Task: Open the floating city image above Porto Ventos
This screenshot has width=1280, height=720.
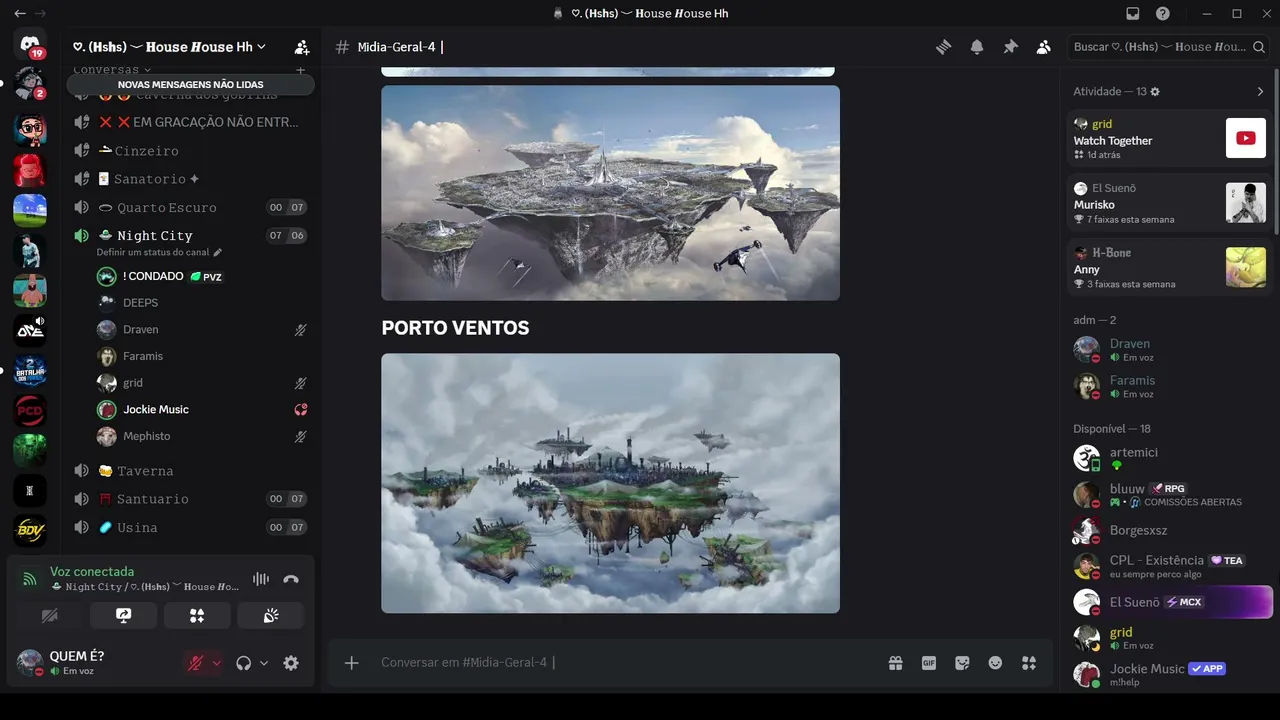Action: coord(610,193)
